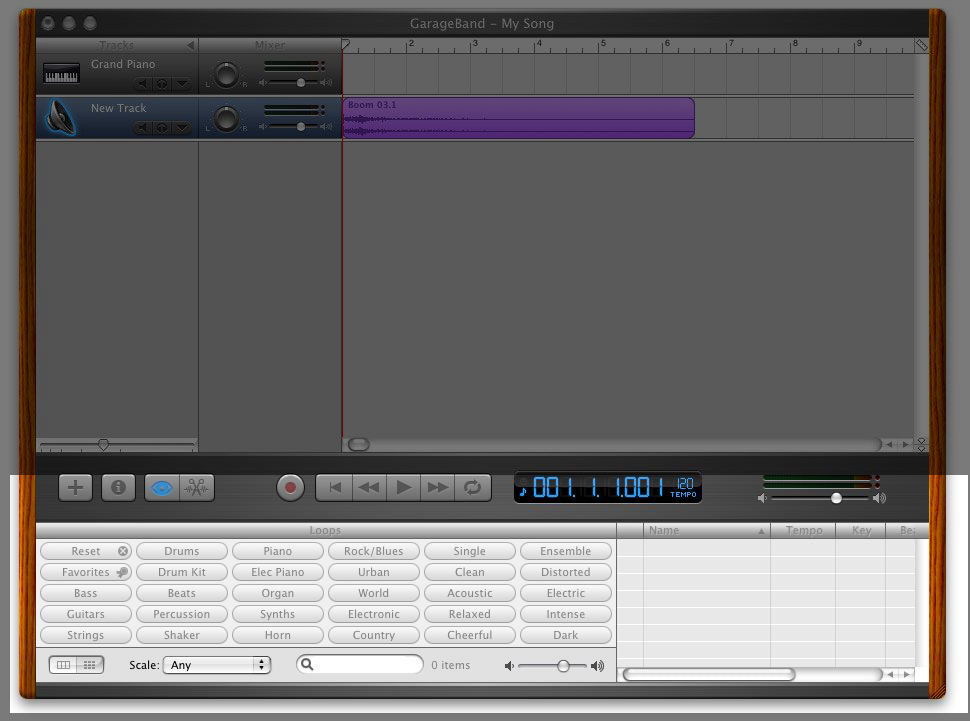Filter loops by Strings
970x721 pixels.
pyautogui.click(x=85, y=635)
